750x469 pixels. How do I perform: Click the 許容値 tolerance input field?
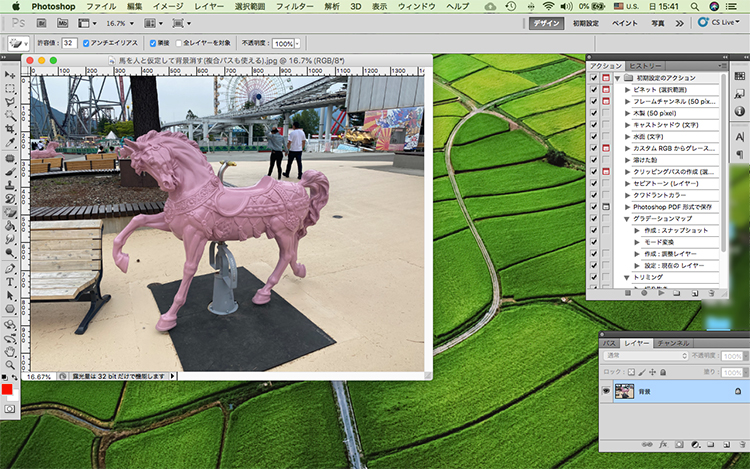pos(69,43)
